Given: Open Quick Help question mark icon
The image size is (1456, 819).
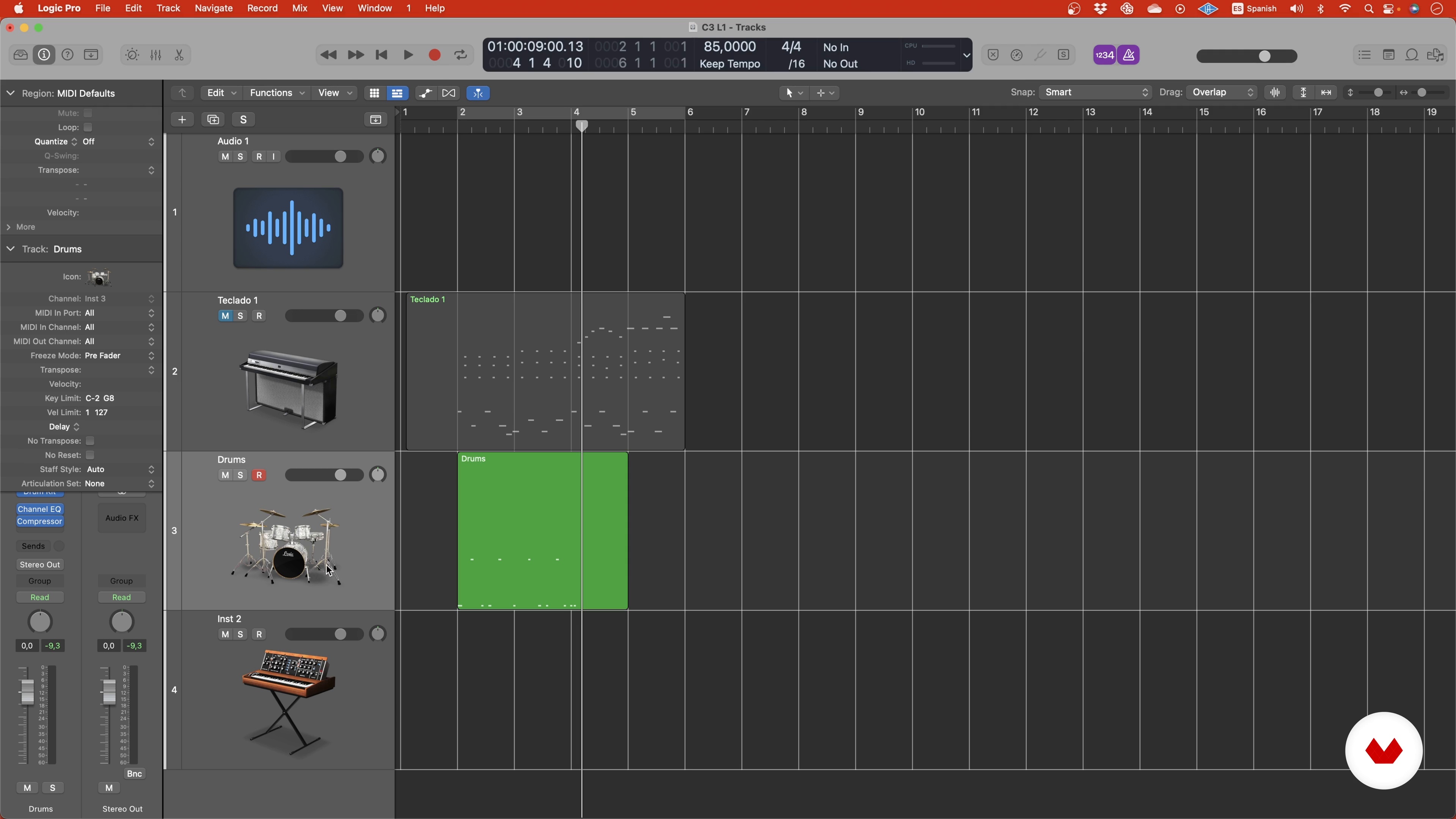Looking at the screenshot, I should 67,55.
